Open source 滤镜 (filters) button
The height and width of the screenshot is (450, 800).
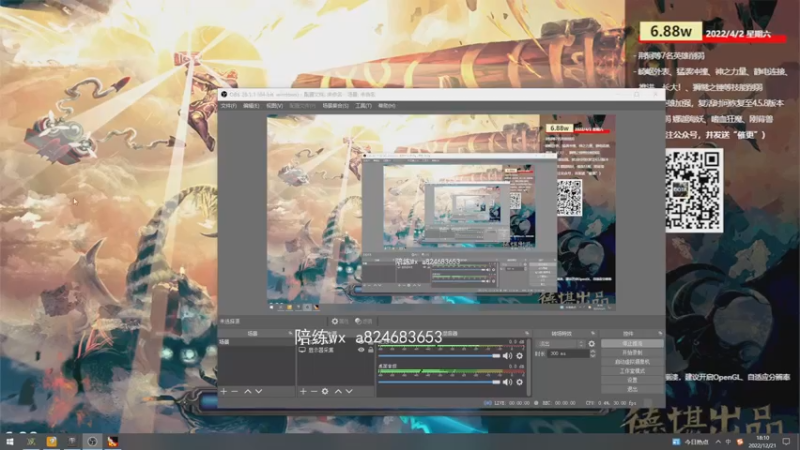pos(364,321)
